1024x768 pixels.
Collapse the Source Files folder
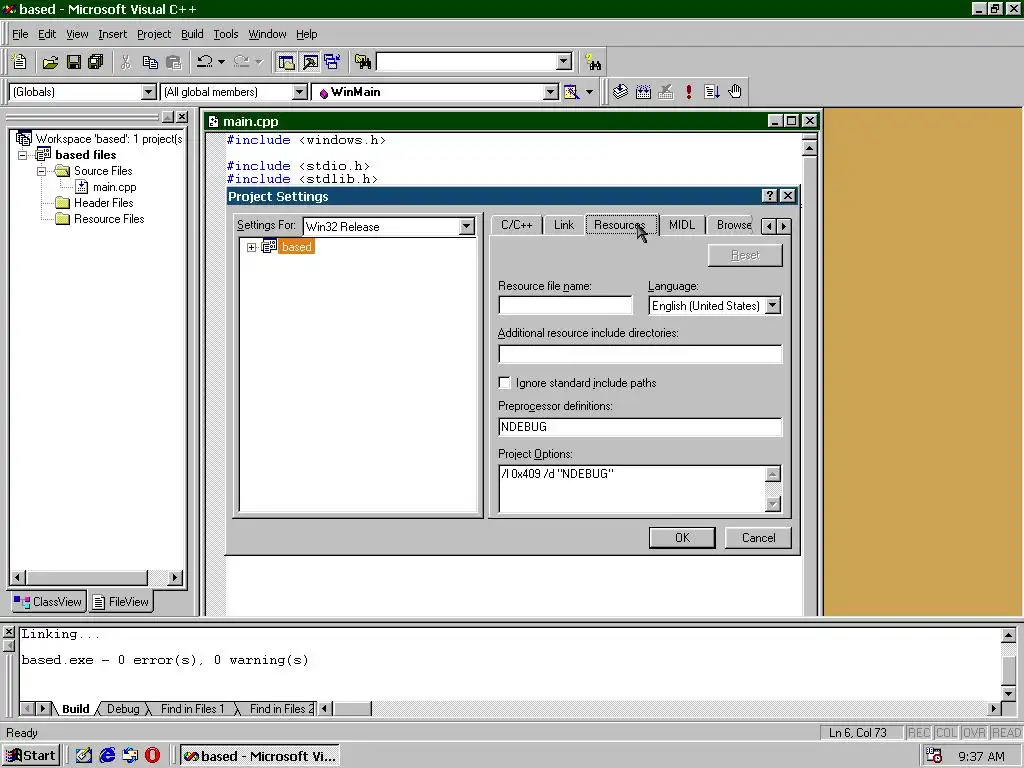pos(41,171)
